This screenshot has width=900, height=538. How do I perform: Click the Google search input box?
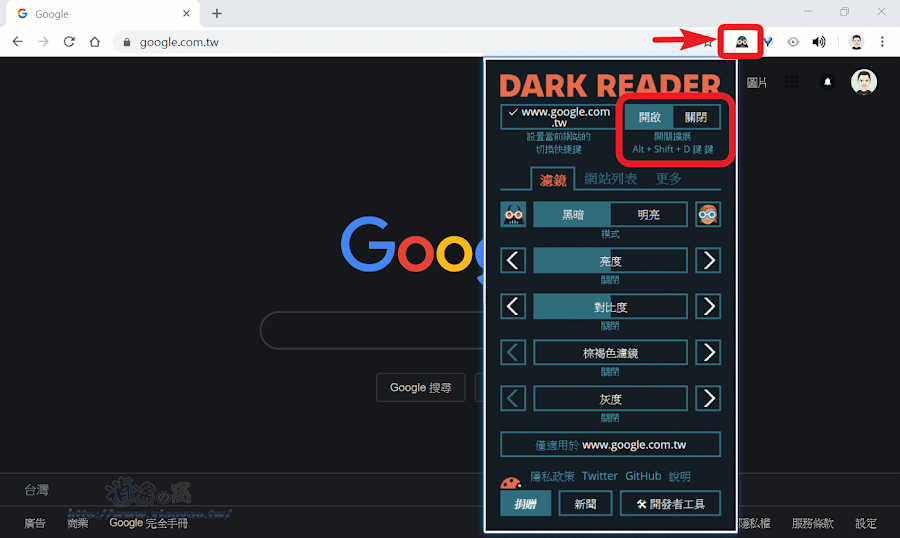pyautogui.click(x=373, y=330)
